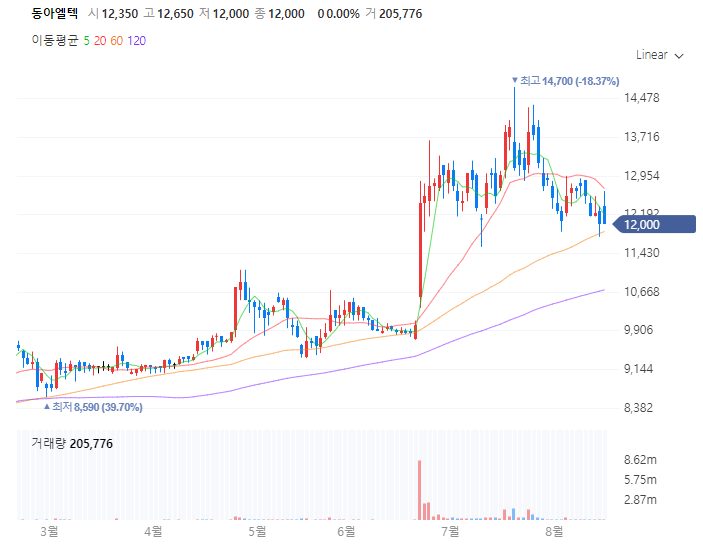Click the open price 12,350 value

click(x=120, y=14)
